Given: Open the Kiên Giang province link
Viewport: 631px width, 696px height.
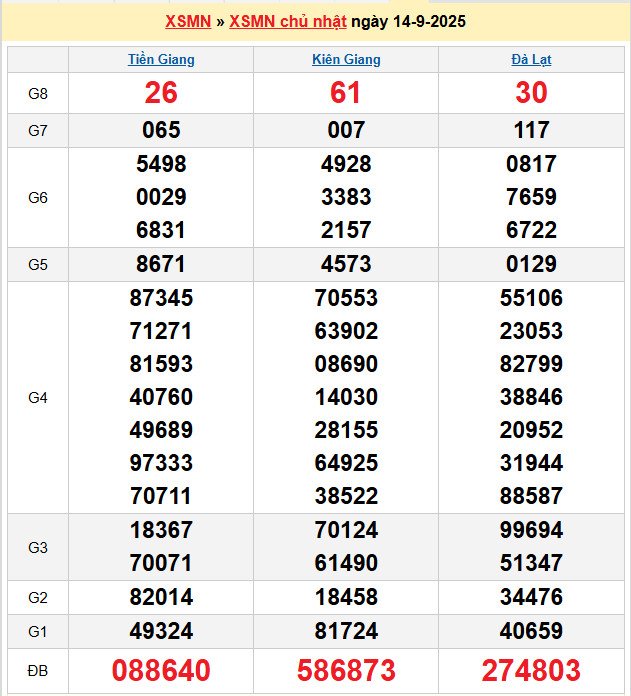Looking at the screenshot, I should click(x=346, y=59).
